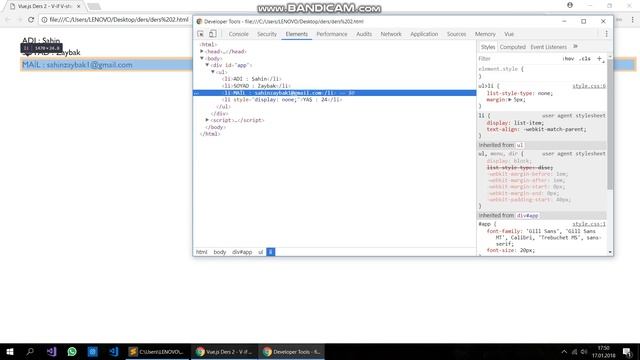Expand the script element node

[x=207, y=120]
